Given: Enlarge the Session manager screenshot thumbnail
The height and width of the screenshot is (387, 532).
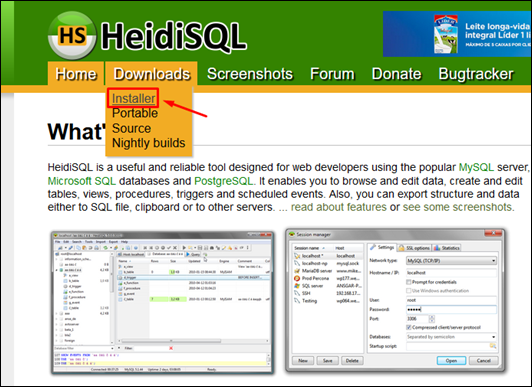Looking at the screenshot, I should 395,301.
